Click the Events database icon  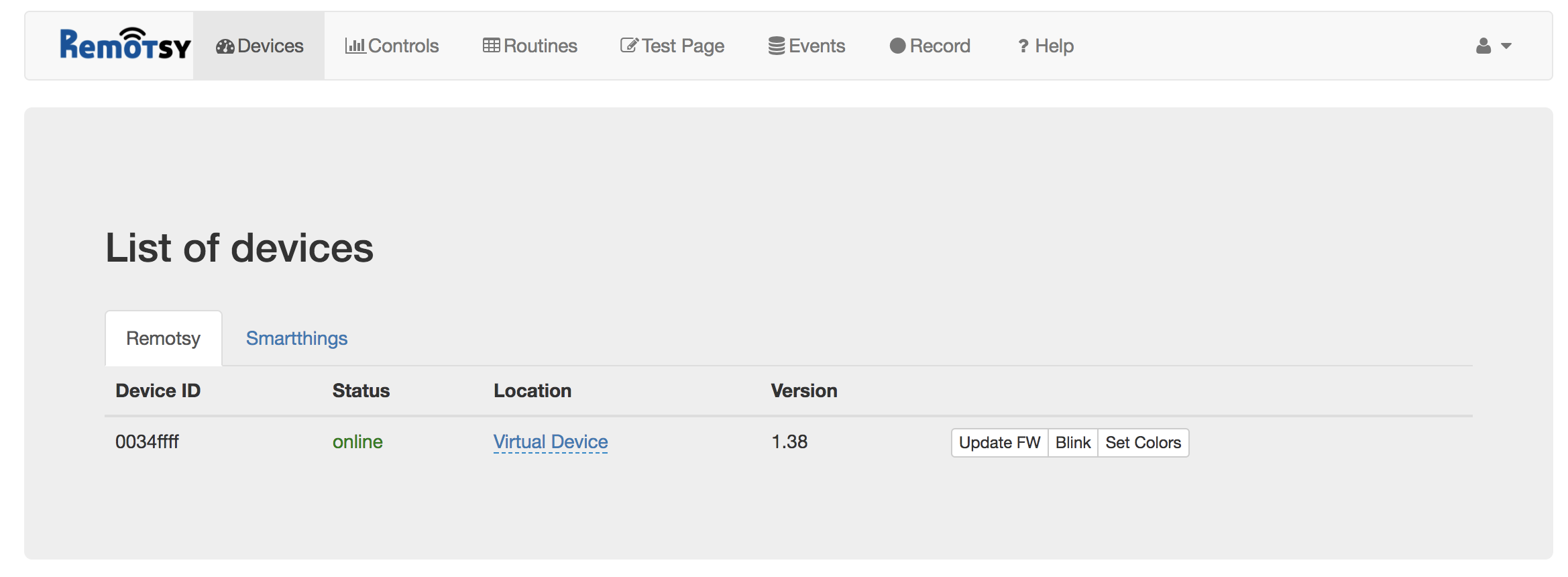[777, 46]
